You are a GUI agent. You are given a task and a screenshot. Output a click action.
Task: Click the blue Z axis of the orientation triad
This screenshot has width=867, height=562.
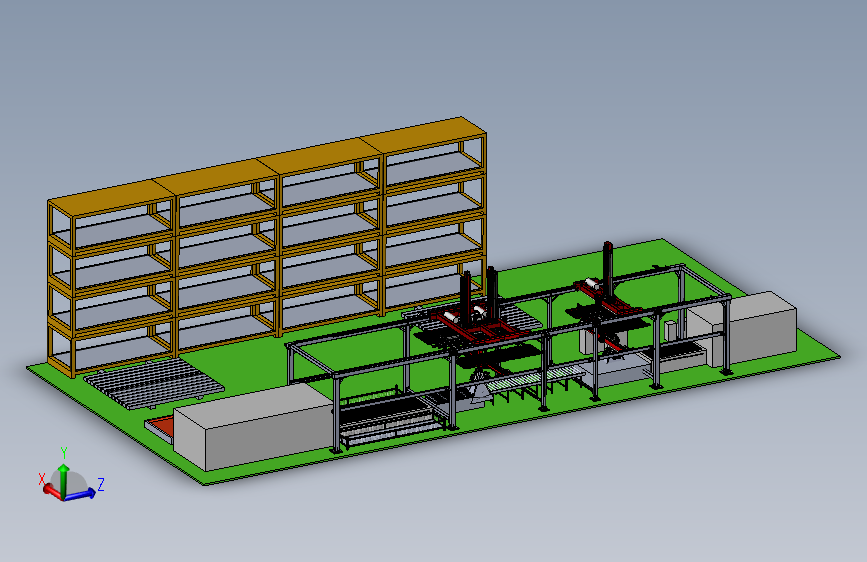81,494
